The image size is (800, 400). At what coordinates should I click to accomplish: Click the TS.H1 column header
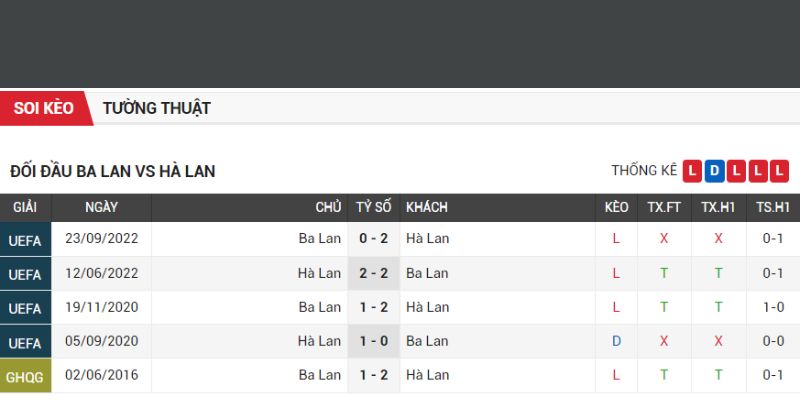point(773,207)
